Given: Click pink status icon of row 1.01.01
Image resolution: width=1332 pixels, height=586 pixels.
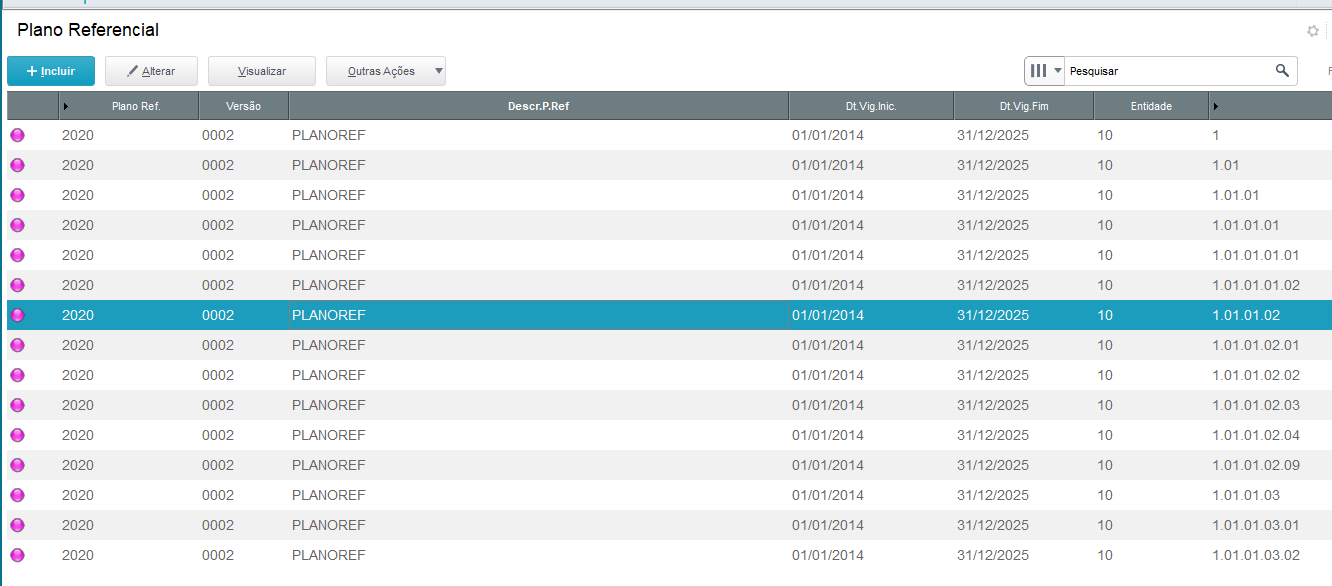Looking at the screenshot, I should click(x=17, y=195).
